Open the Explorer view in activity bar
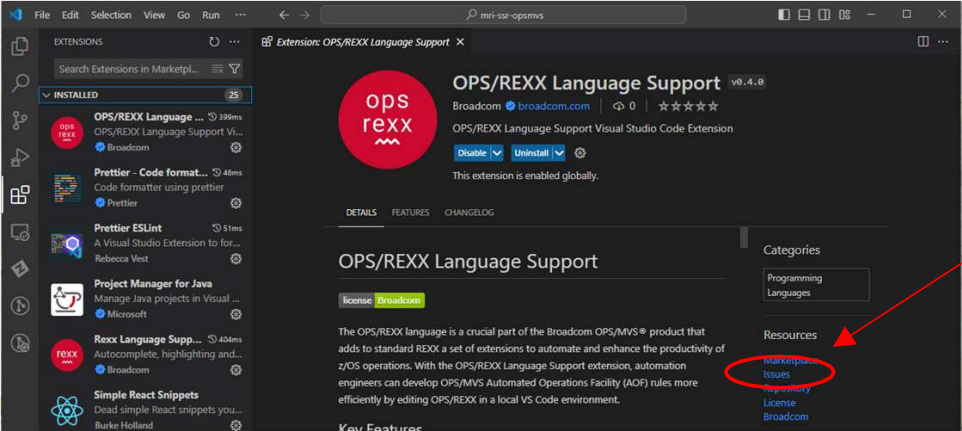 pos(20,46)
